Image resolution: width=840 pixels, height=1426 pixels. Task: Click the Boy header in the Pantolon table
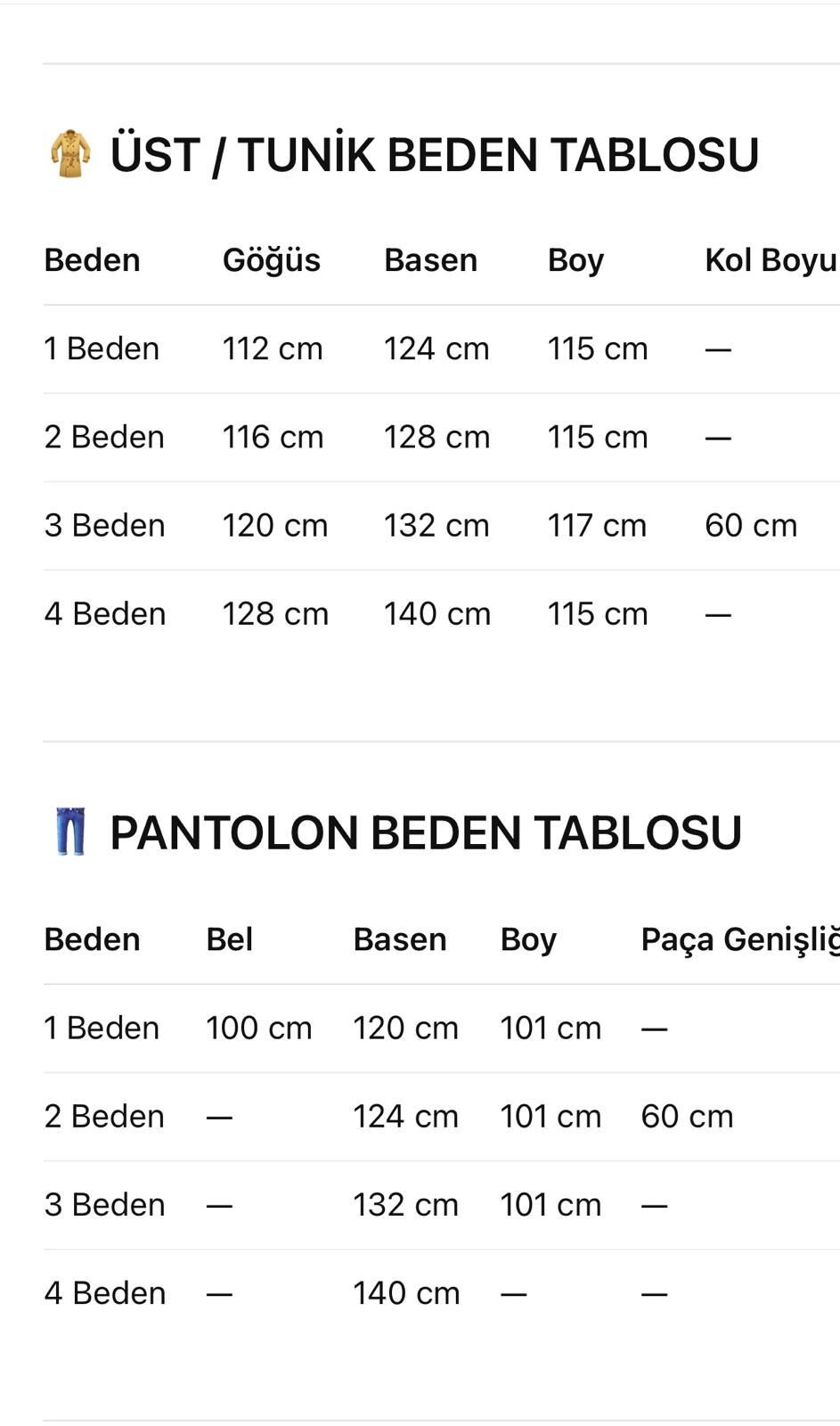pyautogui.click(x=527, y=939)
